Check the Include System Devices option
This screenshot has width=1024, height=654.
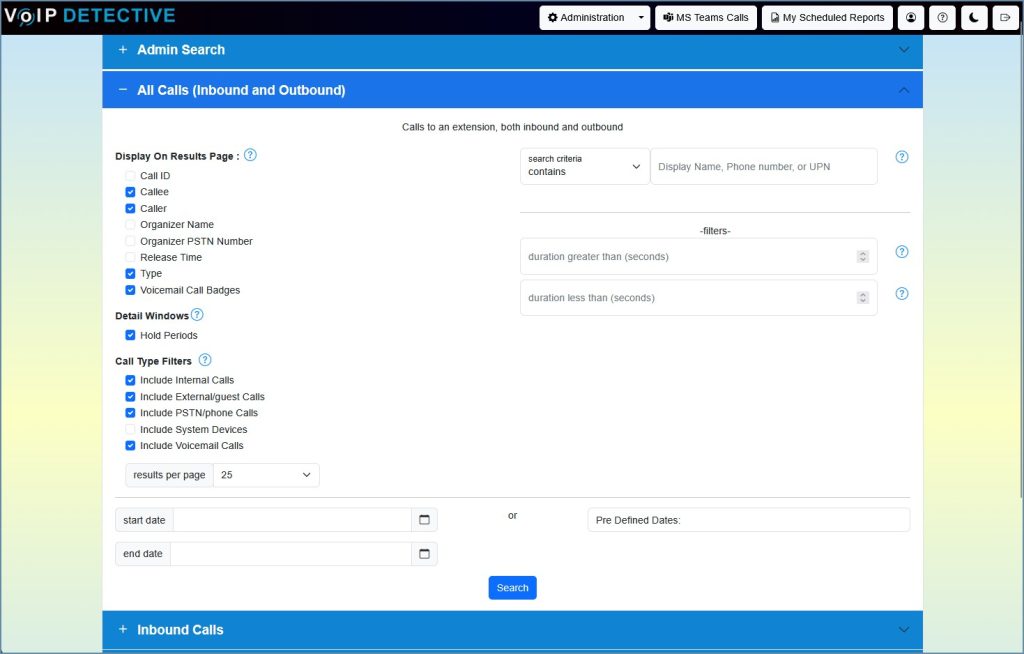(130, 429)
